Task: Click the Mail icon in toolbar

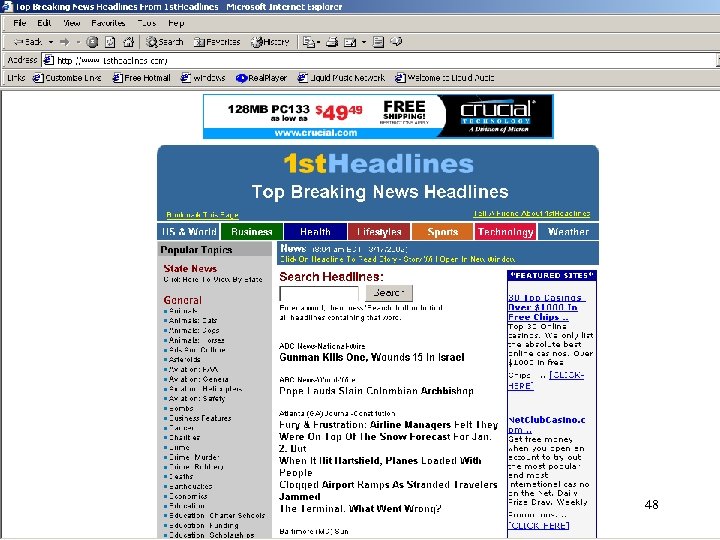Action: (309, 42)
